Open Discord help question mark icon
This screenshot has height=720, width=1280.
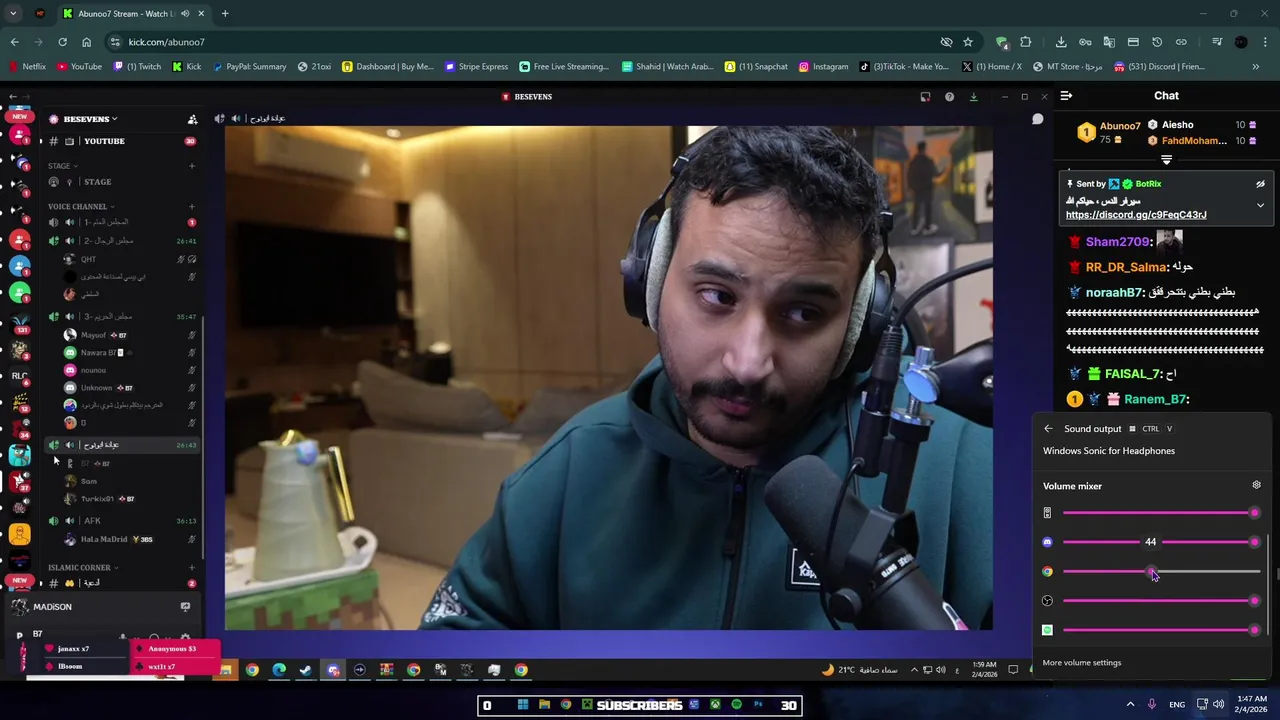pyautogui.click(x=949, y=97)
